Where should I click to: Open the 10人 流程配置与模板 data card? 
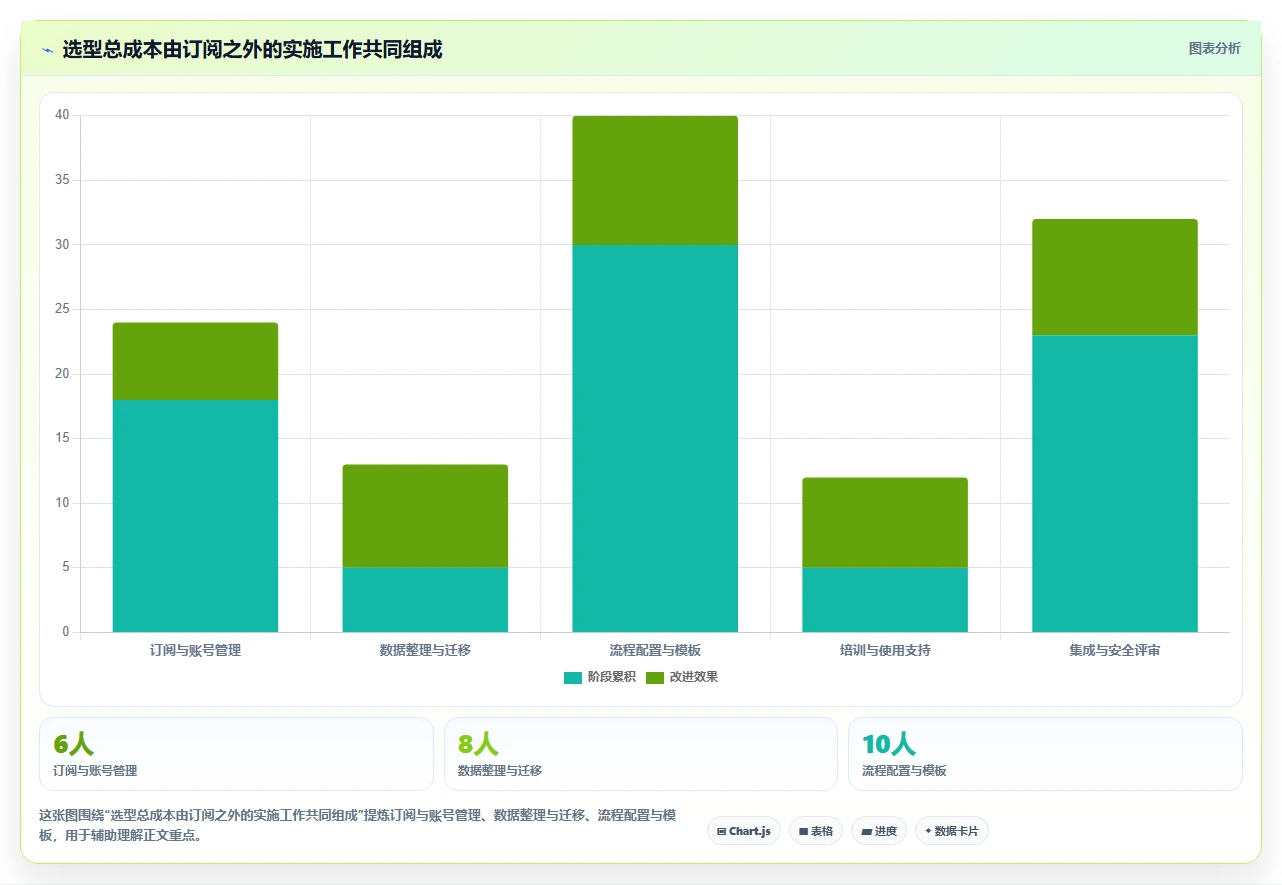(x=1045, y=754)
